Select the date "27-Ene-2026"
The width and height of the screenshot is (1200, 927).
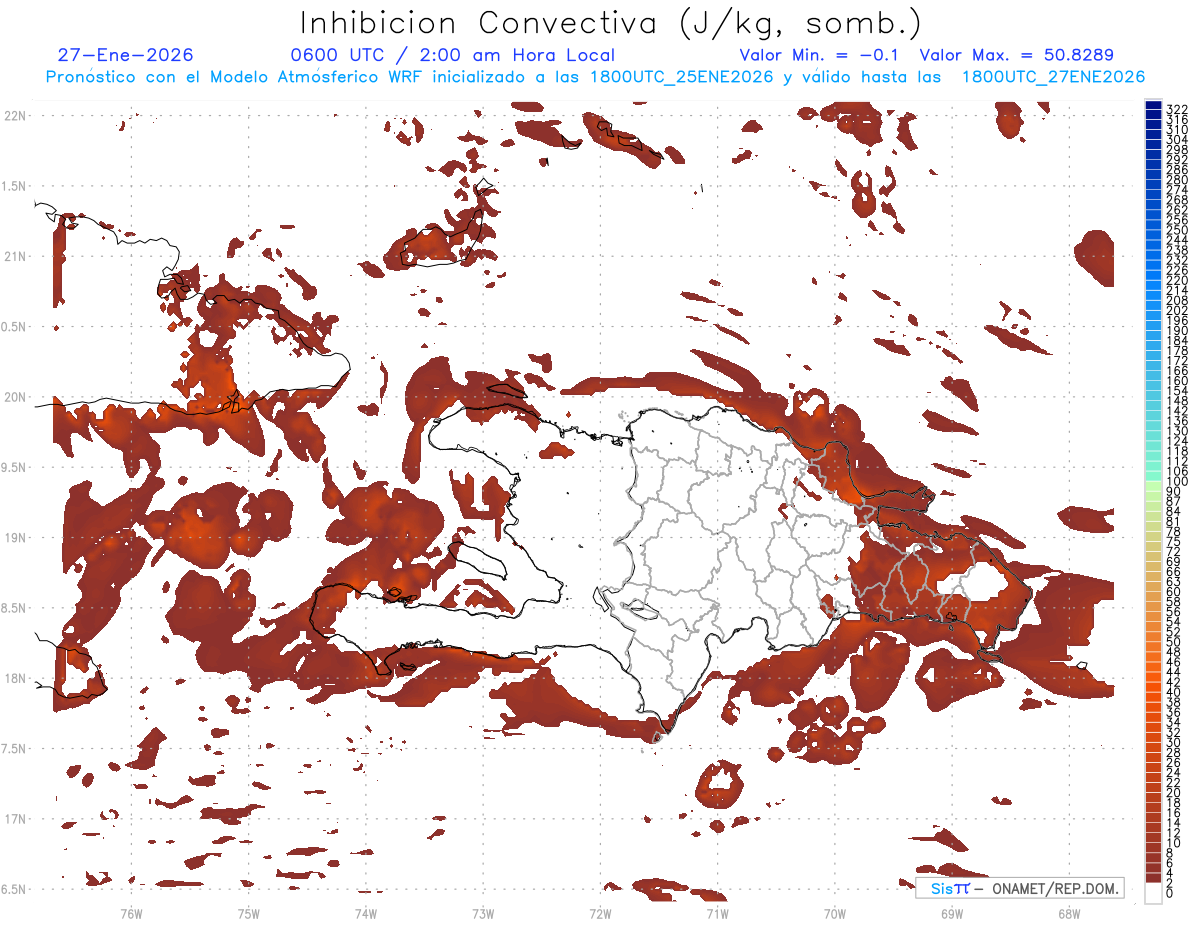[x=126, y=55]
